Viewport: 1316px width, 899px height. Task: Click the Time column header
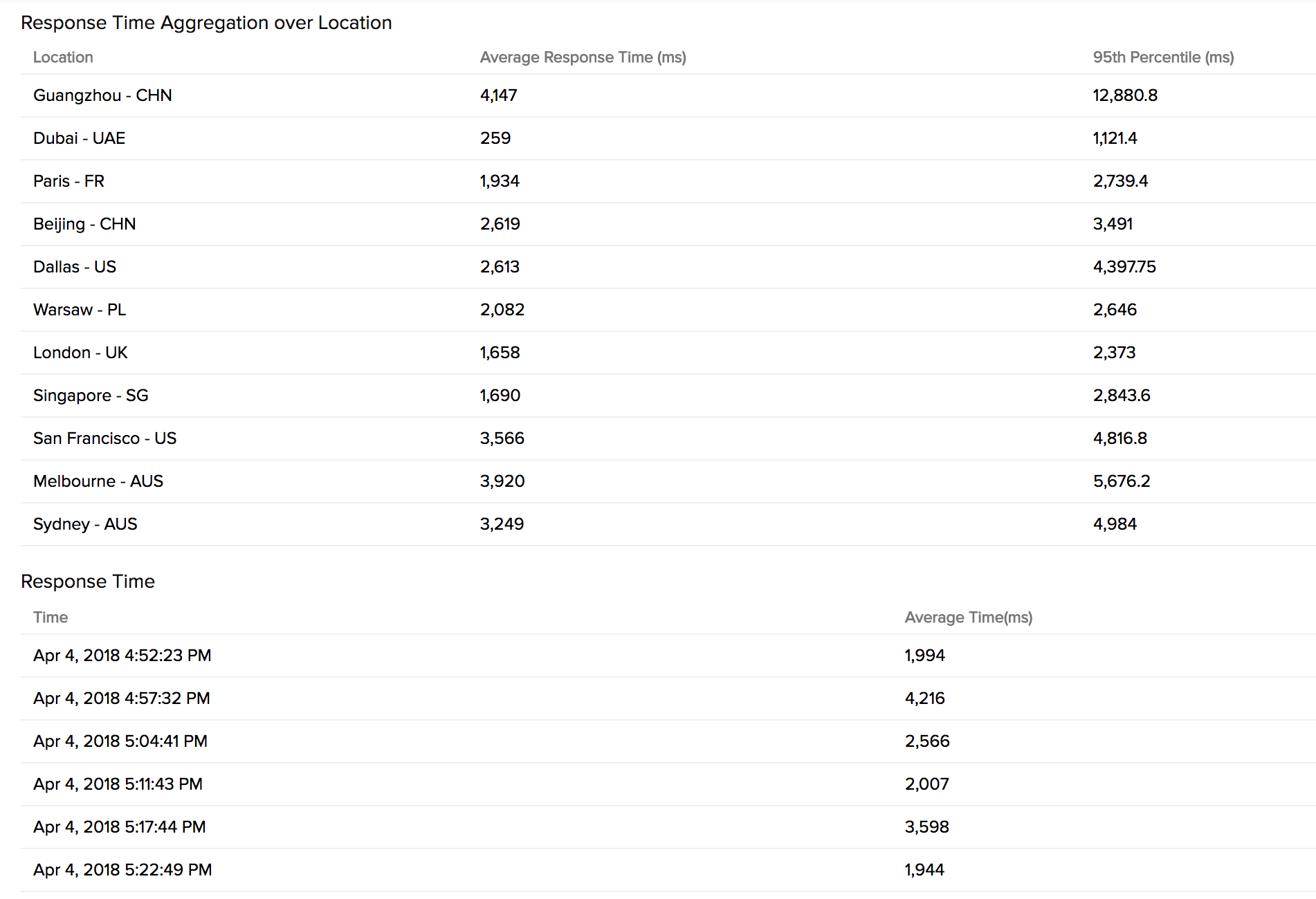click(51, 618)
